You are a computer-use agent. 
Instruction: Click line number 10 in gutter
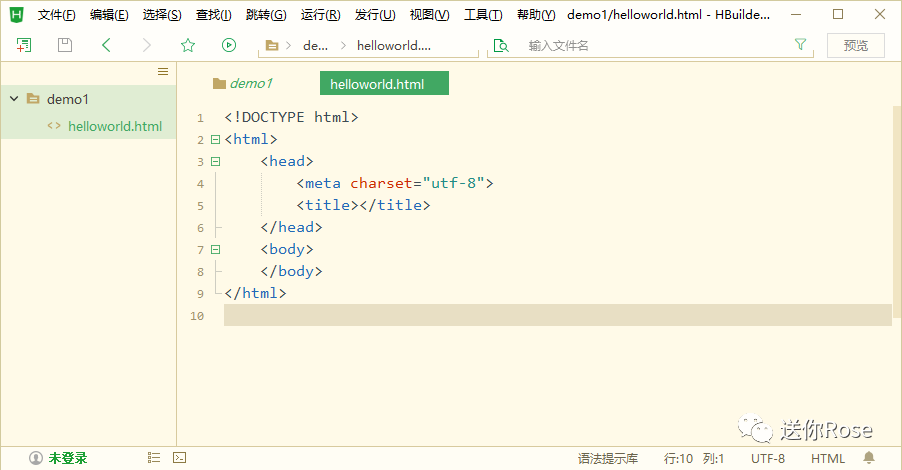tap(197, 316)
